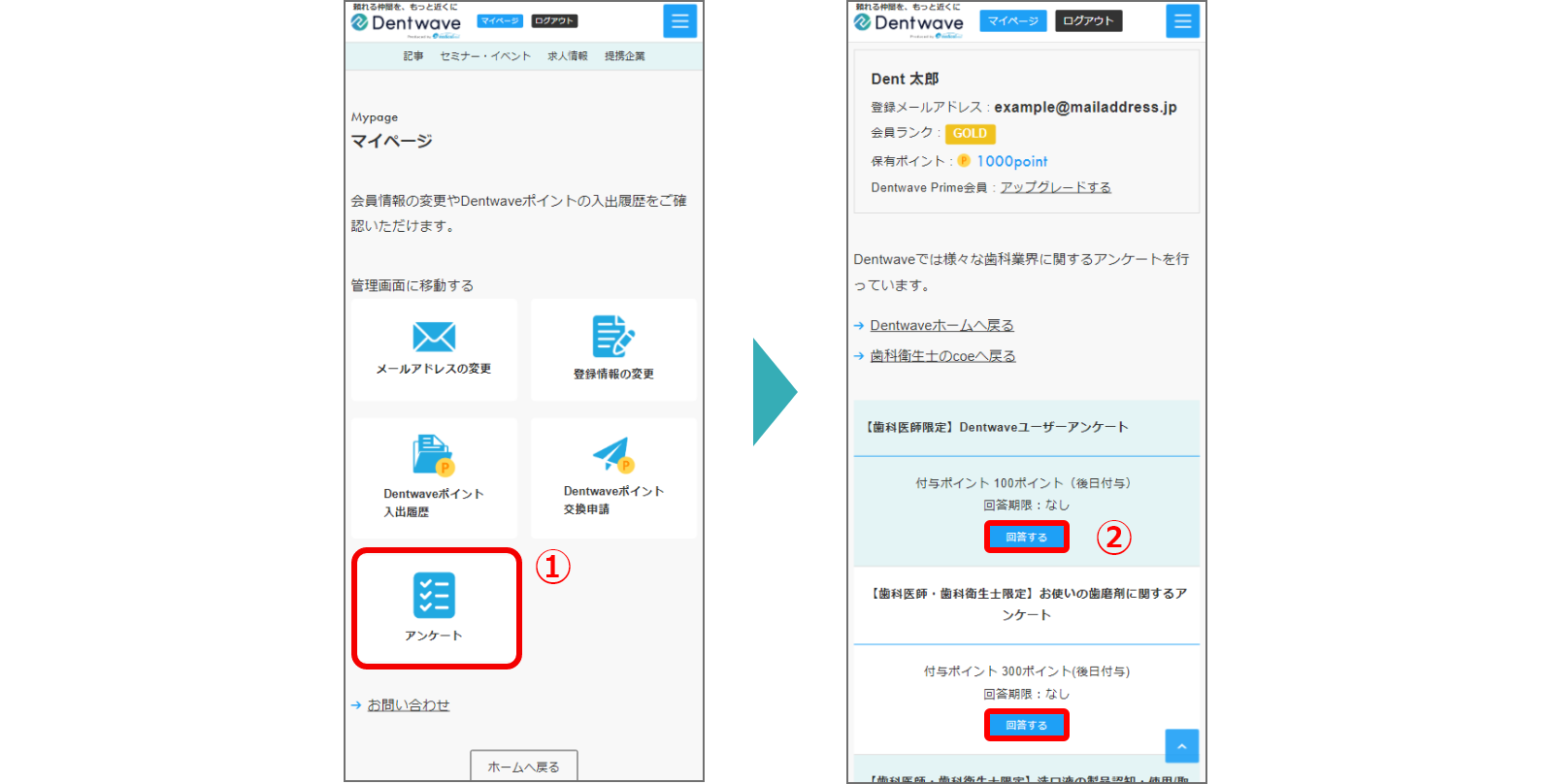The height and width of the screenshot is (784, 1551).
Task: Click ログアウト button in left screen header
Action: coord(554,21)
